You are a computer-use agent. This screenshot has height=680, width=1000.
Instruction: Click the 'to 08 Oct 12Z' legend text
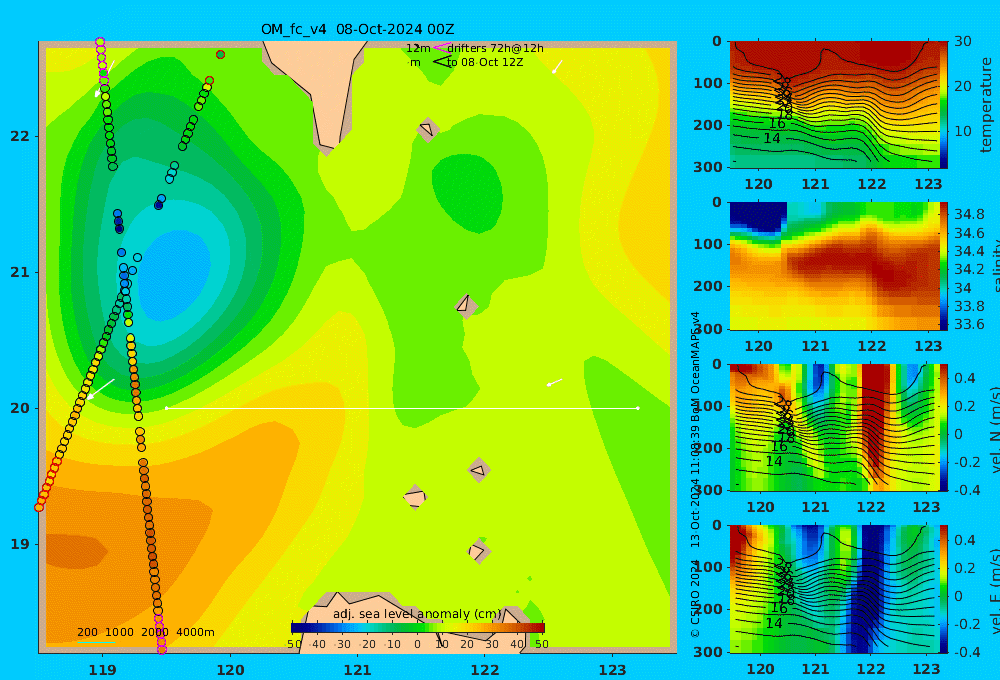(x=485, y=62)
